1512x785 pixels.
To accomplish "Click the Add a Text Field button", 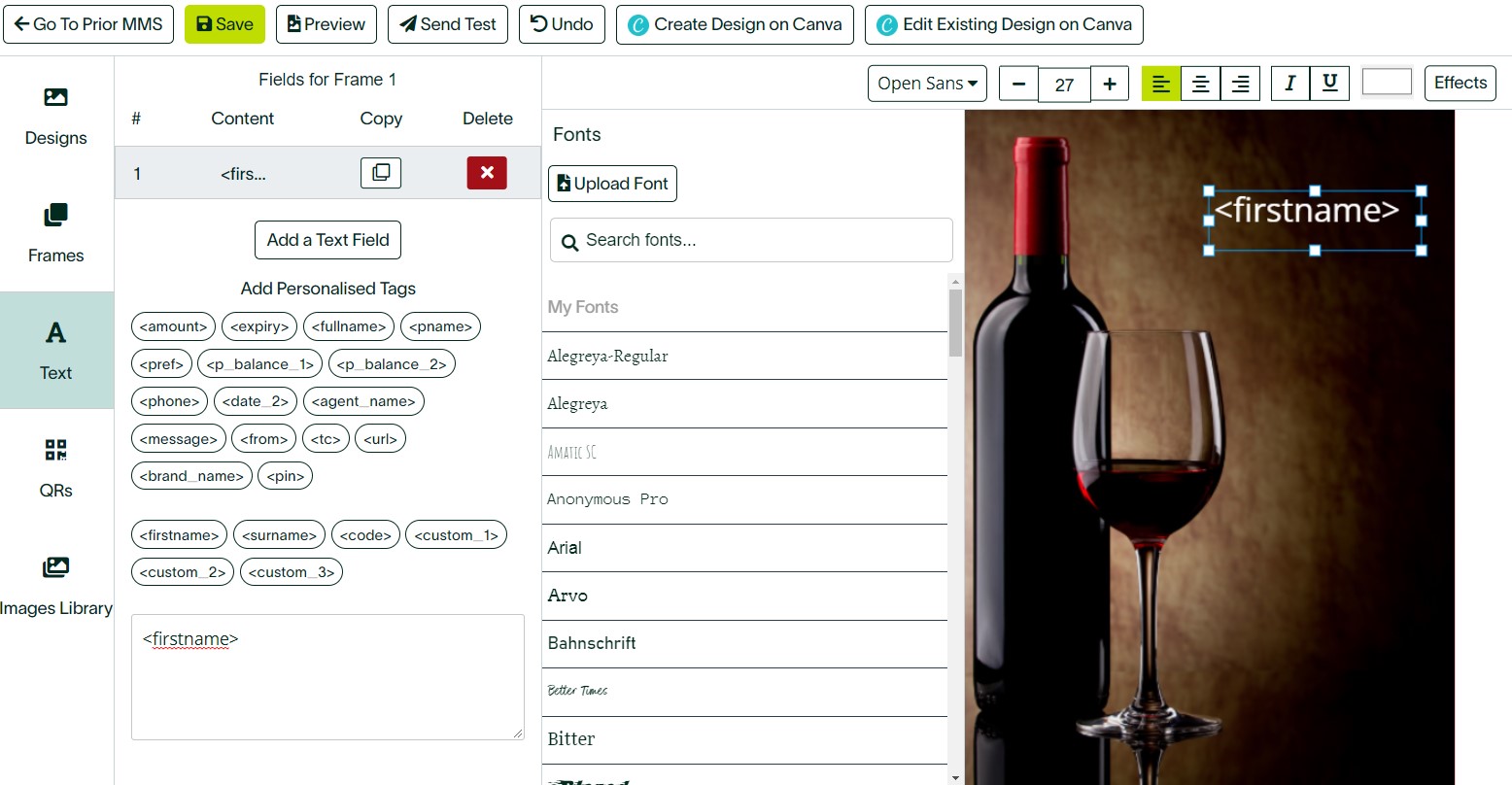I will coord(327,240).
